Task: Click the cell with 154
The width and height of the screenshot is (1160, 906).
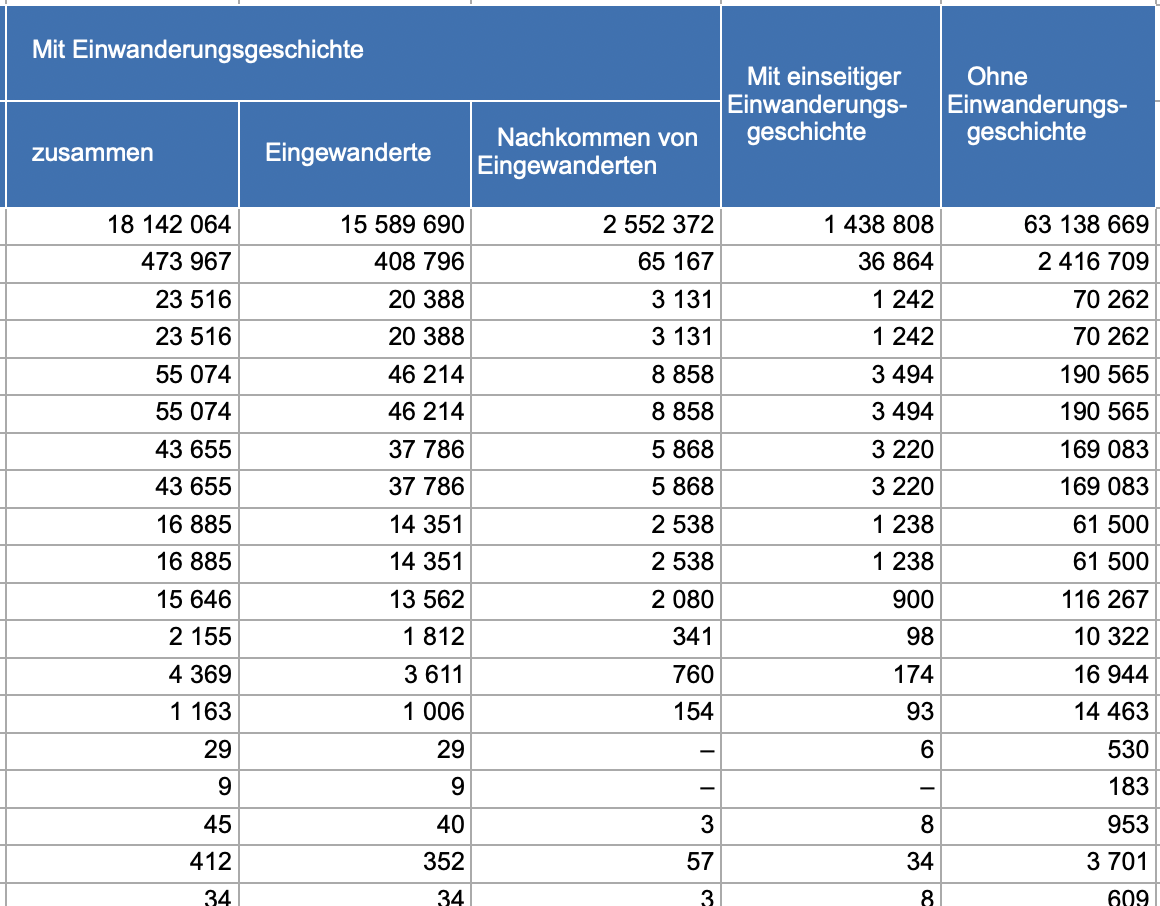Action: pos(596,713)
